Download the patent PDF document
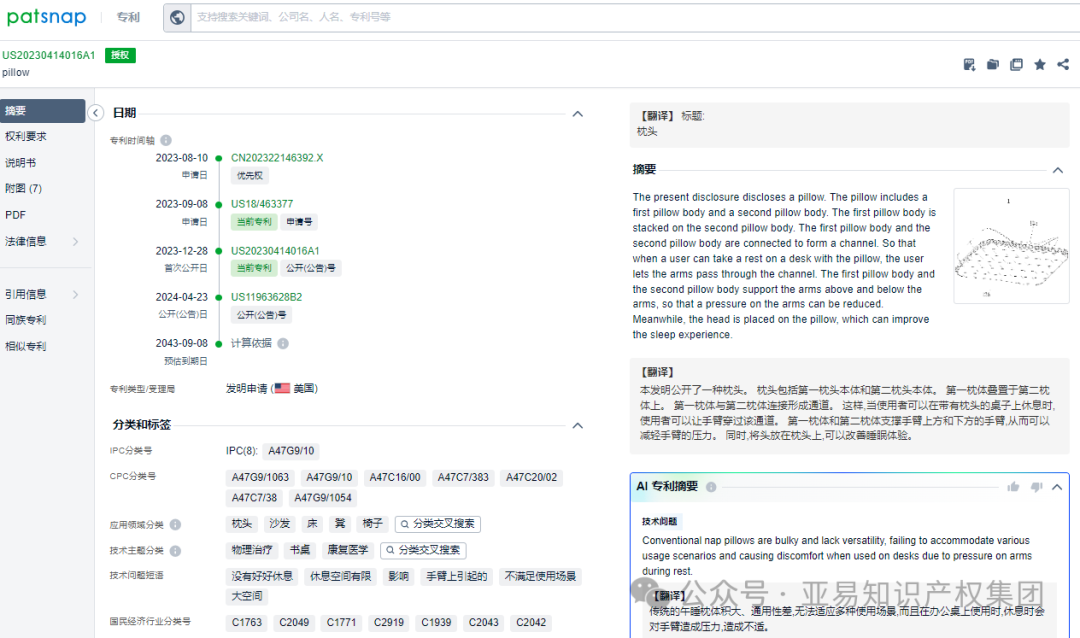Screen dimensions: 1080x638 (969, 64)
